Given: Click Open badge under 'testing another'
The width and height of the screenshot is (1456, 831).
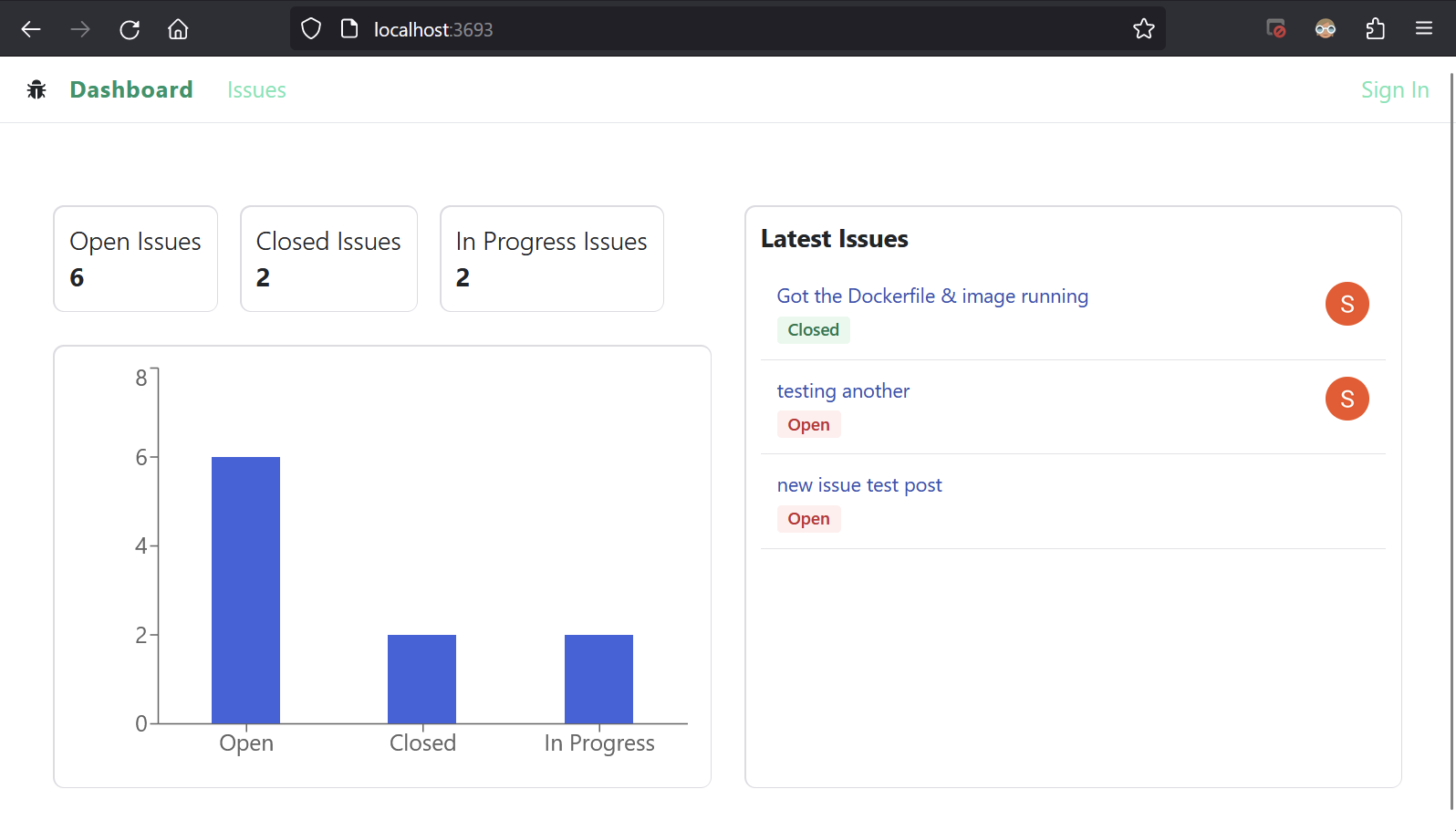Looking at the screenshot, I should [809, 425].
